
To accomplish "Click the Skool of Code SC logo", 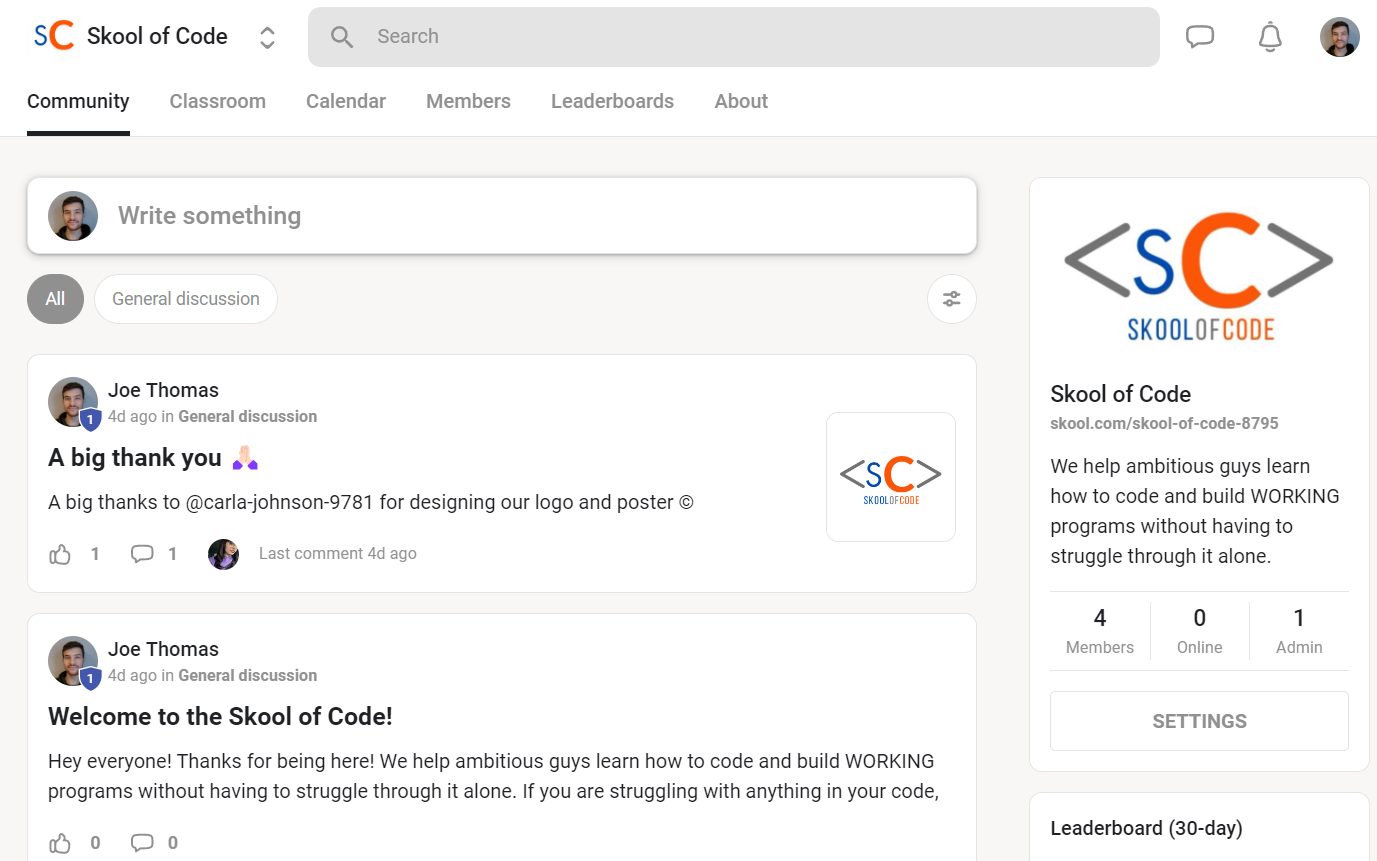I will coord(54,36).
